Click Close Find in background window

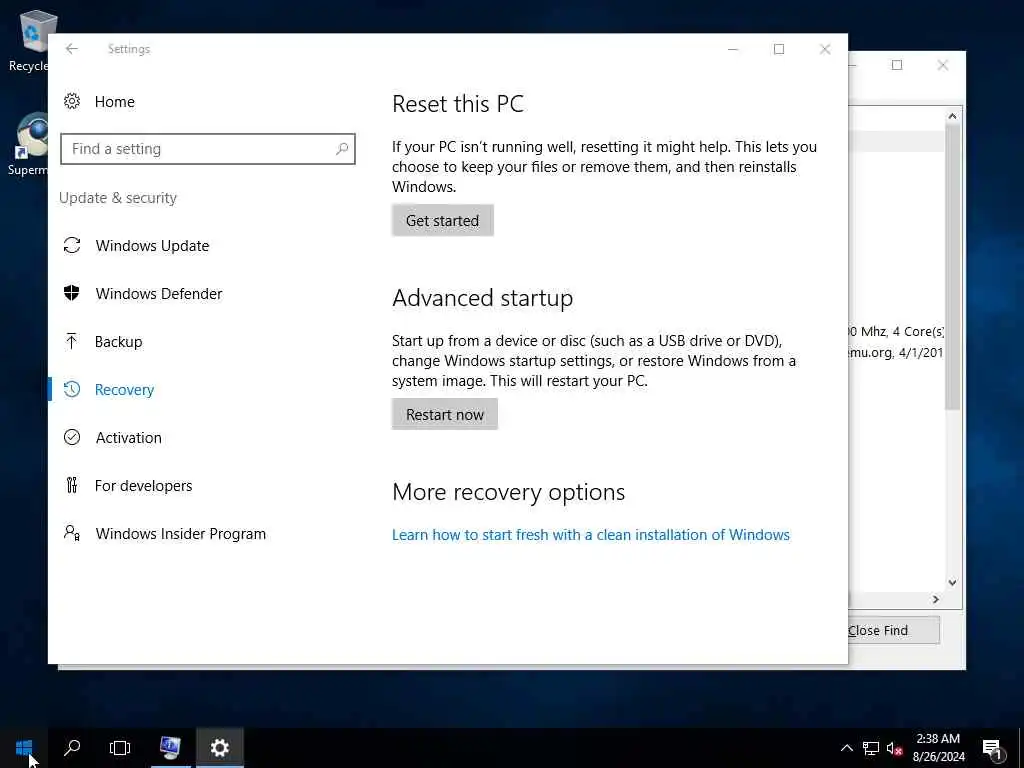pos(893,630)
